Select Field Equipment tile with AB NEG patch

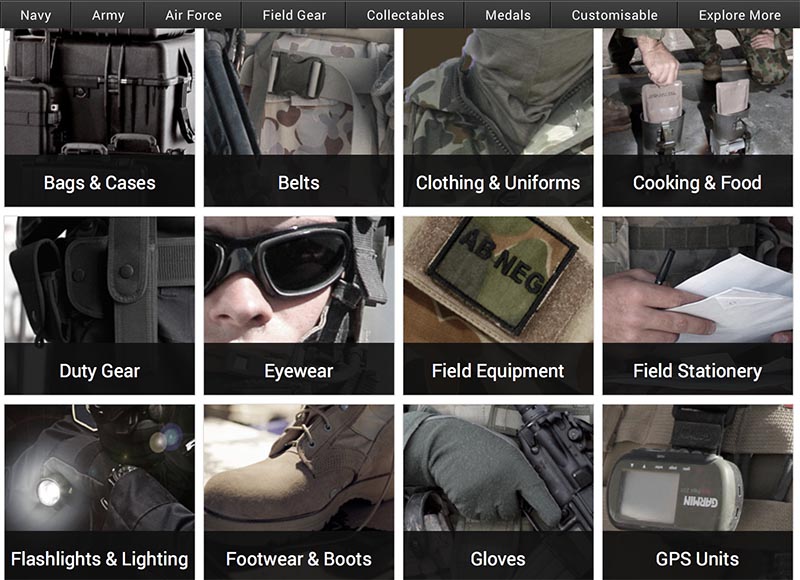coord(498,306)
